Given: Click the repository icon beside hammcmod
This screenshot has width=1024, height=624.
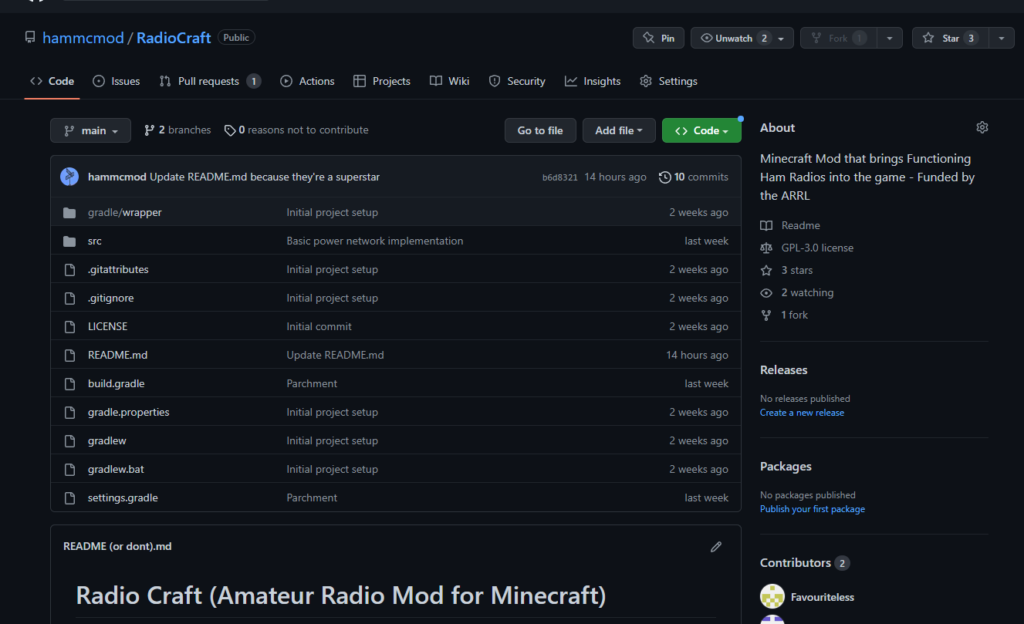Looking at the screenshot, I should click(x=30, y=37).
